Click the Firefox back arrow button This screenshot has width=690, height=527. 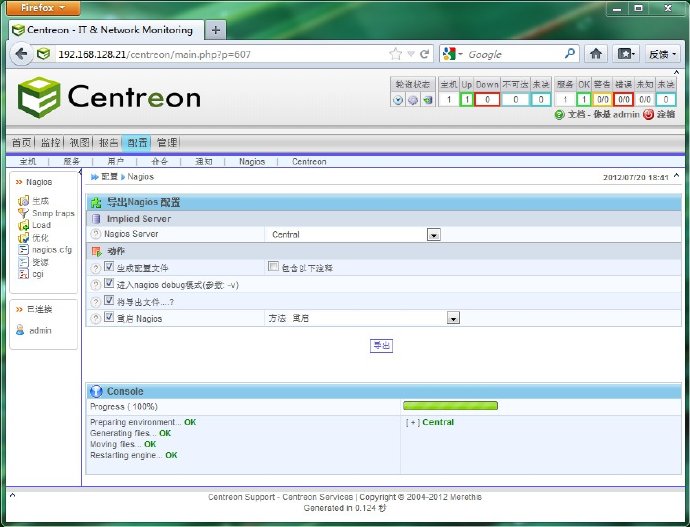(x=21, y=54)
